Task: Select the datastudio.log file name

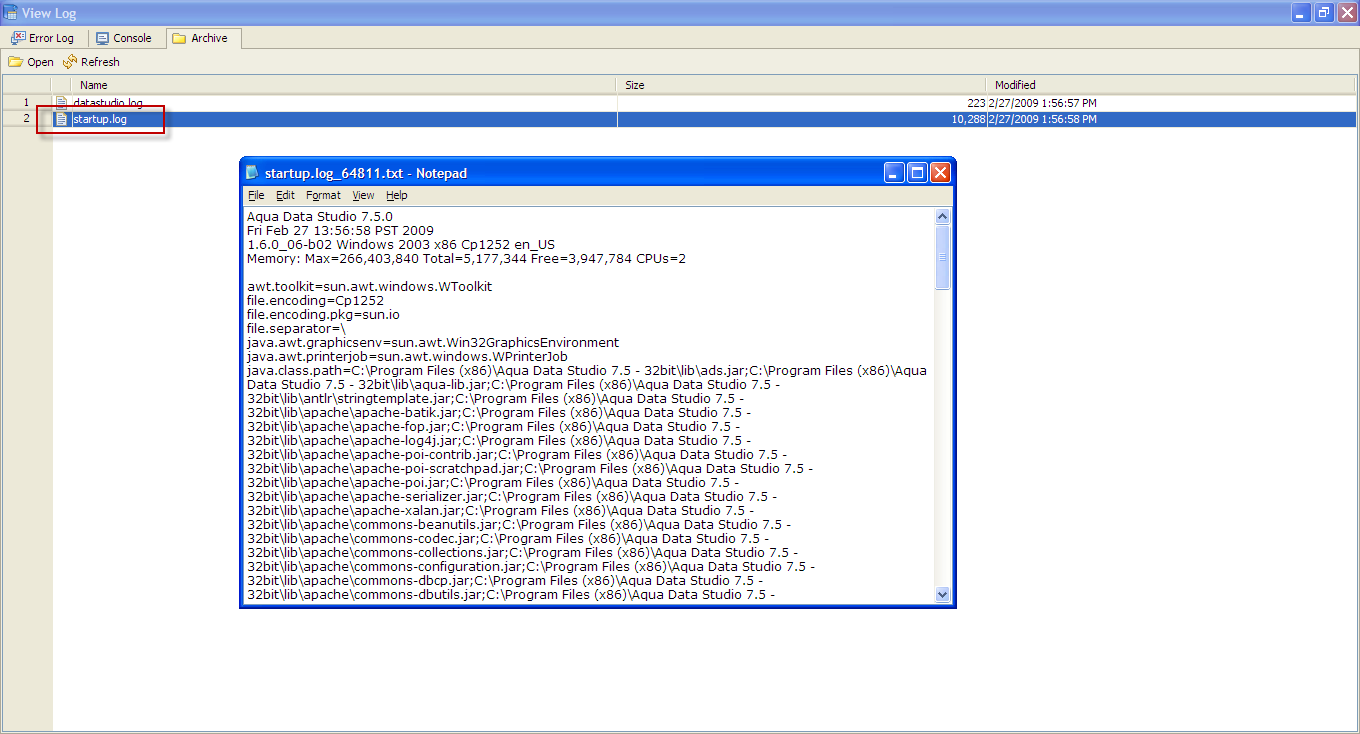Action: [108, 103]
